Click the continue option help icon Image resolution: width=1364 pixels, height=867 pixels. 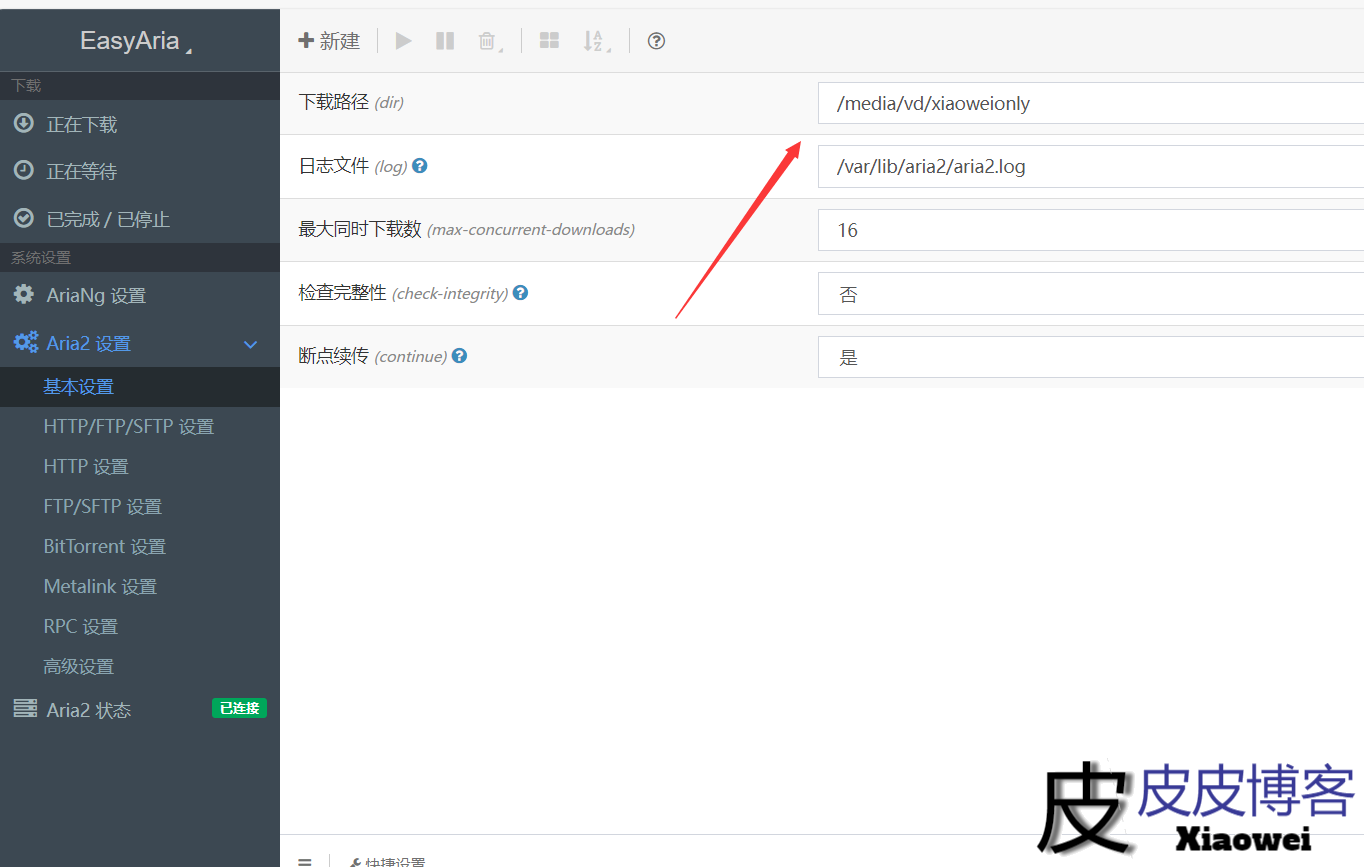pos(459,356)
